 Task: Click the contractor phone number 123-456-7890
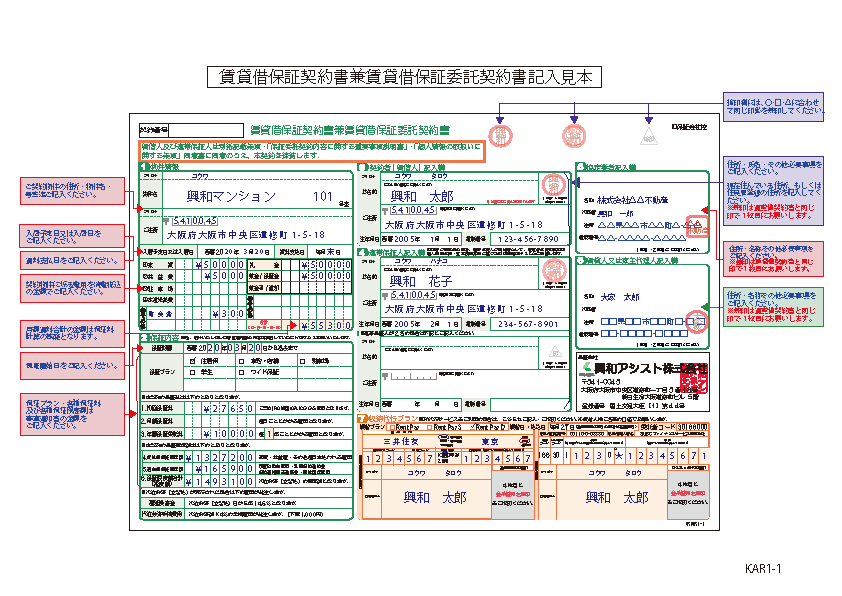click(x=528, y=239)
